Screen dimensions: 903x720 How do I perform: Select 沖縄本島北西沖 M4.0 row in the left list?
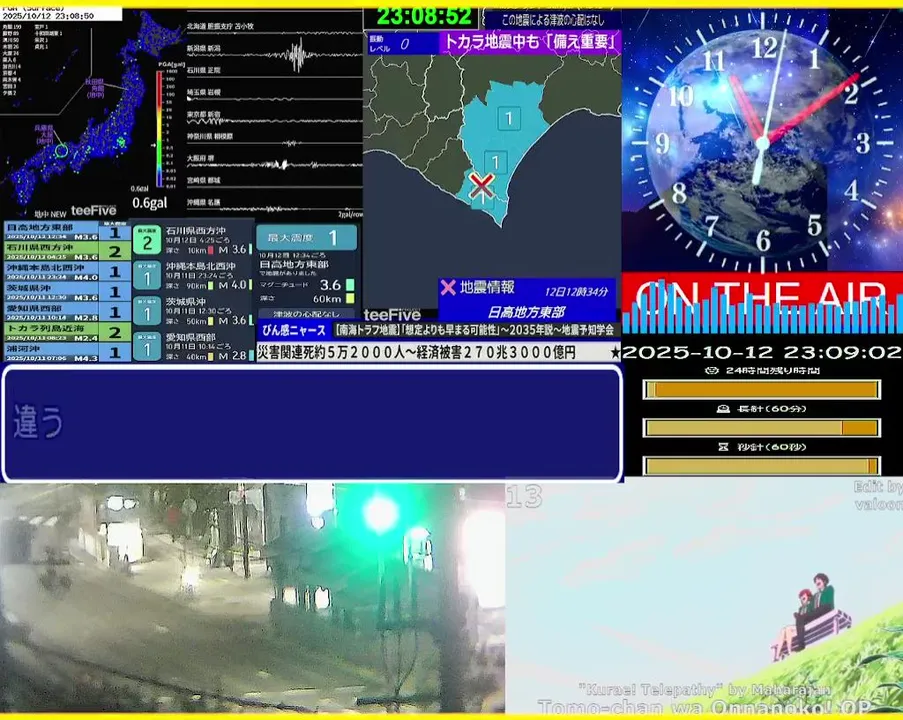coord(67,272)
